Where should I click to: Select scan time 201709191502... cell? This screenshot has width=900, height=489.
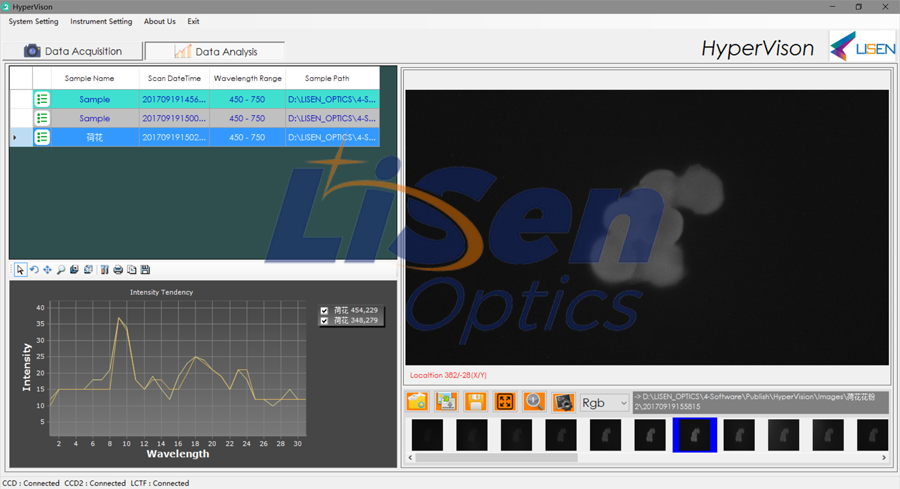pos(174,137)
